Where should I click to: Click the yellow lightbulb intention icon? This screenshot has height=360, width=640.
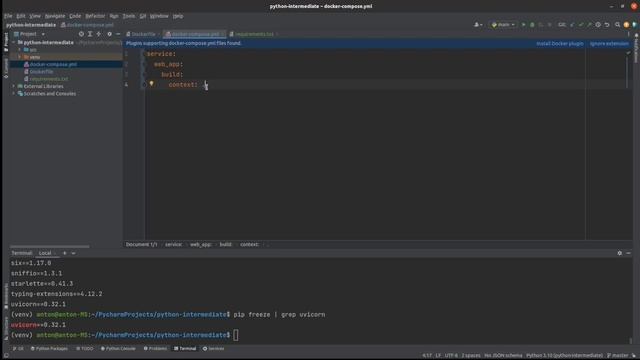coord(151,84)
